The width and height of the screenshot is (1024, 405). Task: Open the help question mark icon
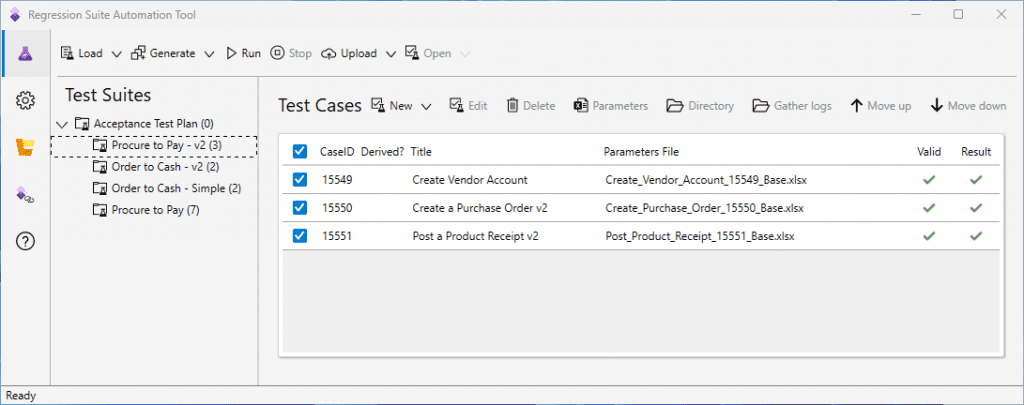(x=25, y=242)
